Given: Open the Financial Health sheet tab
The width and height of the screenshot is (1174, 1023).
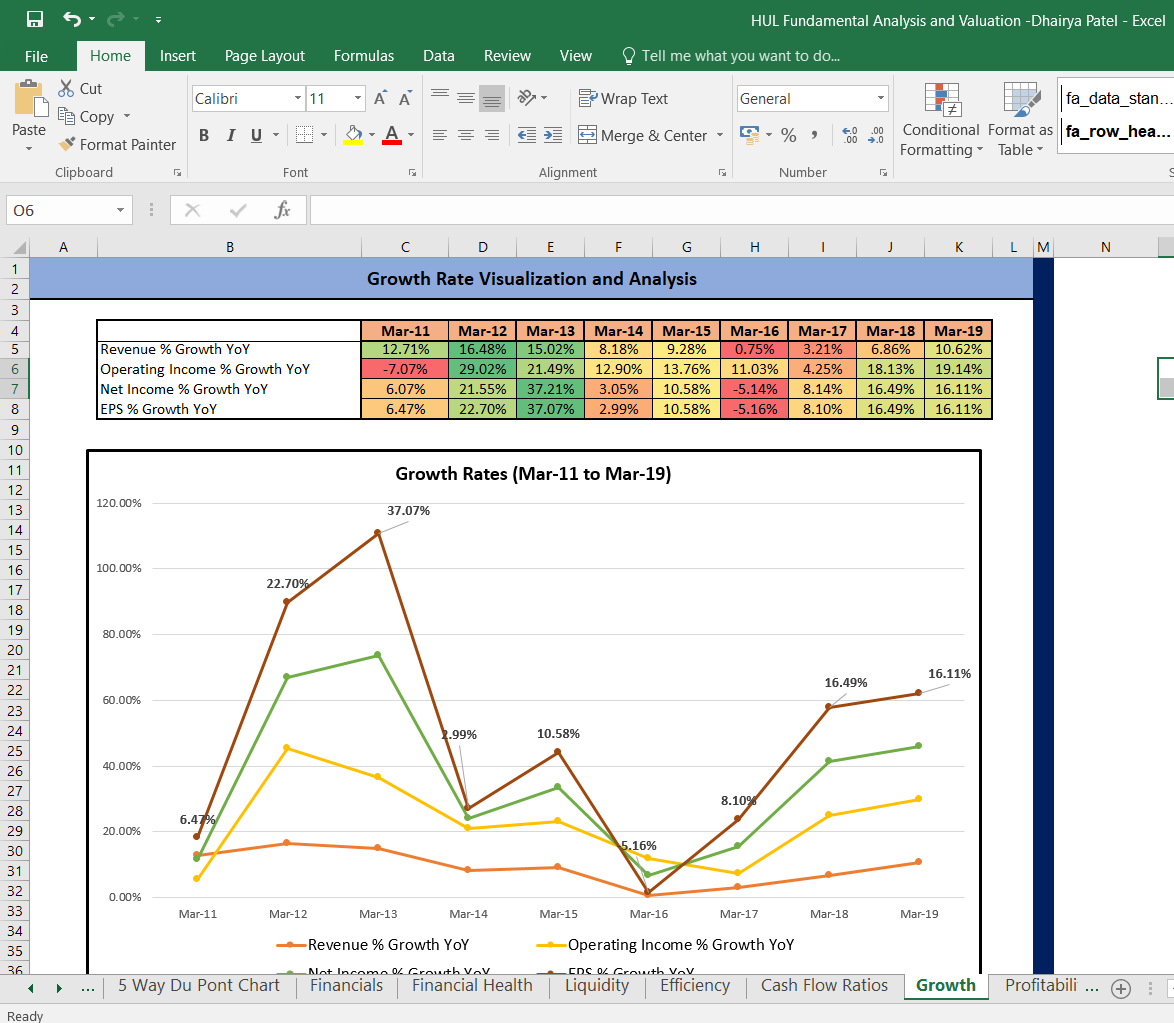Looking at the screenshot, I should (x=472, y=986).
